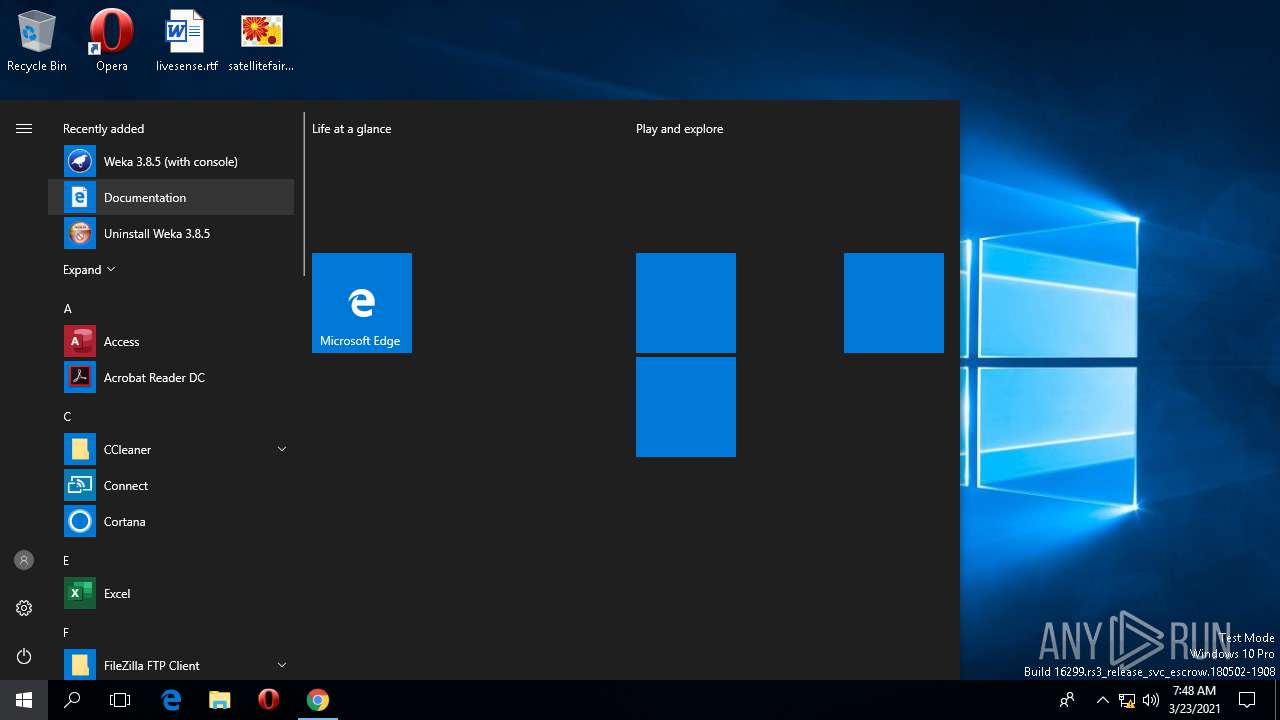Click the Windows Start button
This screenshot has height=720, width=1280.
click(24, 700)
